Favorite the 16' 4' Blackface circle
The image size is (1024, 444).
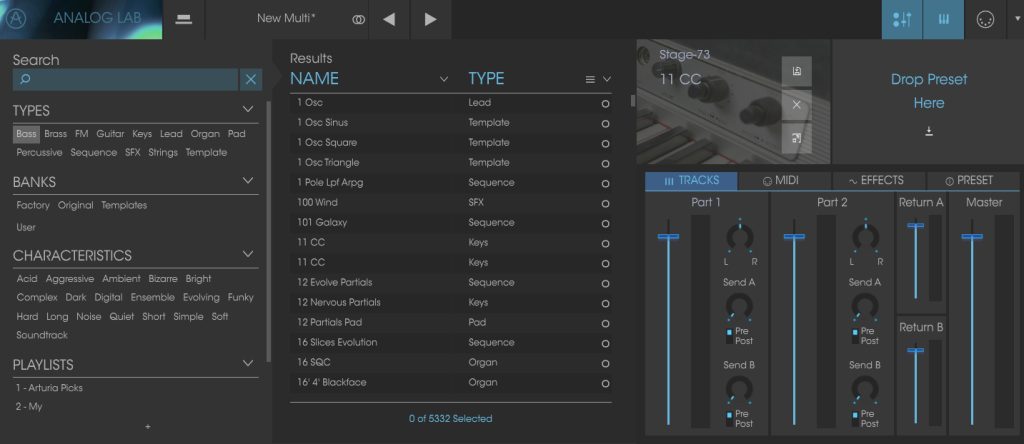tap(605, 383)
